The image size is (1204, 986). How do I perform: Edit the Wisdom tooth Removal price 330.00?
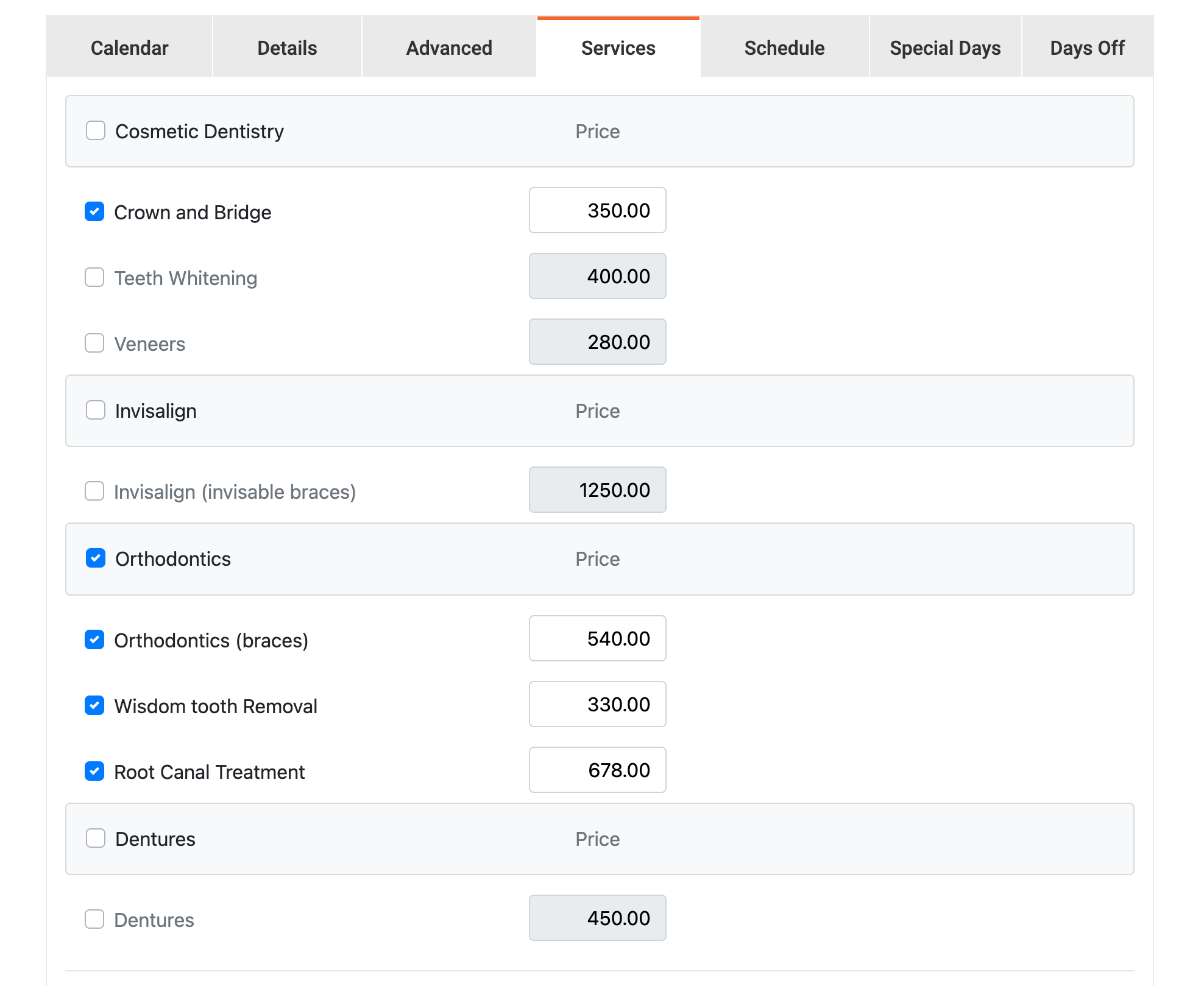[598, 704]
